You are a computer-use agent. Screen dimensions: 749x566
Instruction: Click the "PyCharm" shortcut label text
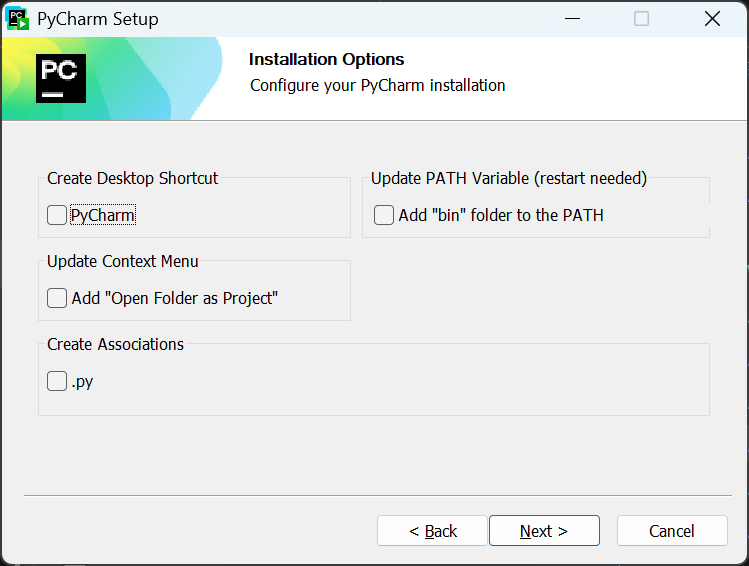pyautogui.click(x=103, y=215)
